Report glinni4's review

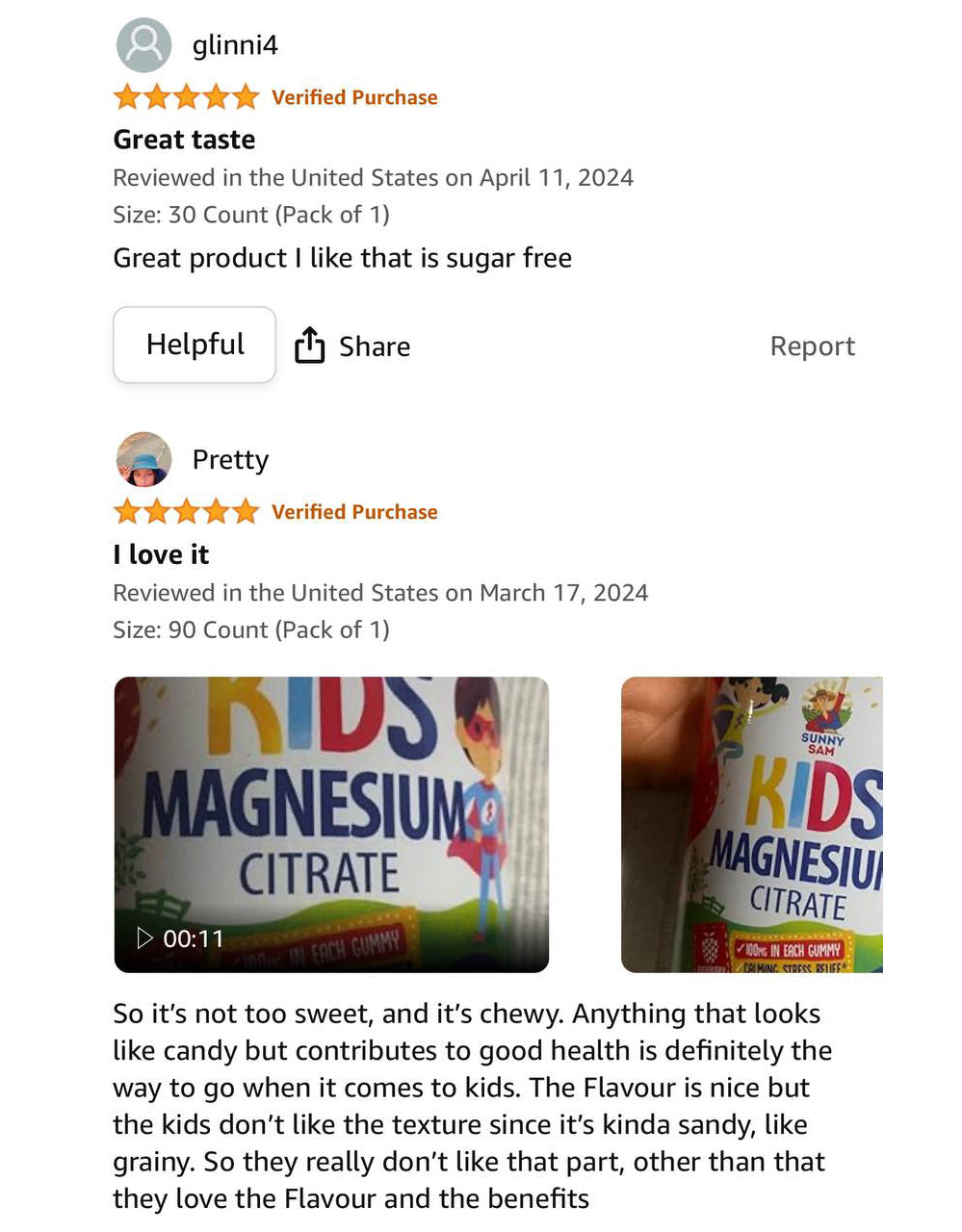(x=812, y=346)
